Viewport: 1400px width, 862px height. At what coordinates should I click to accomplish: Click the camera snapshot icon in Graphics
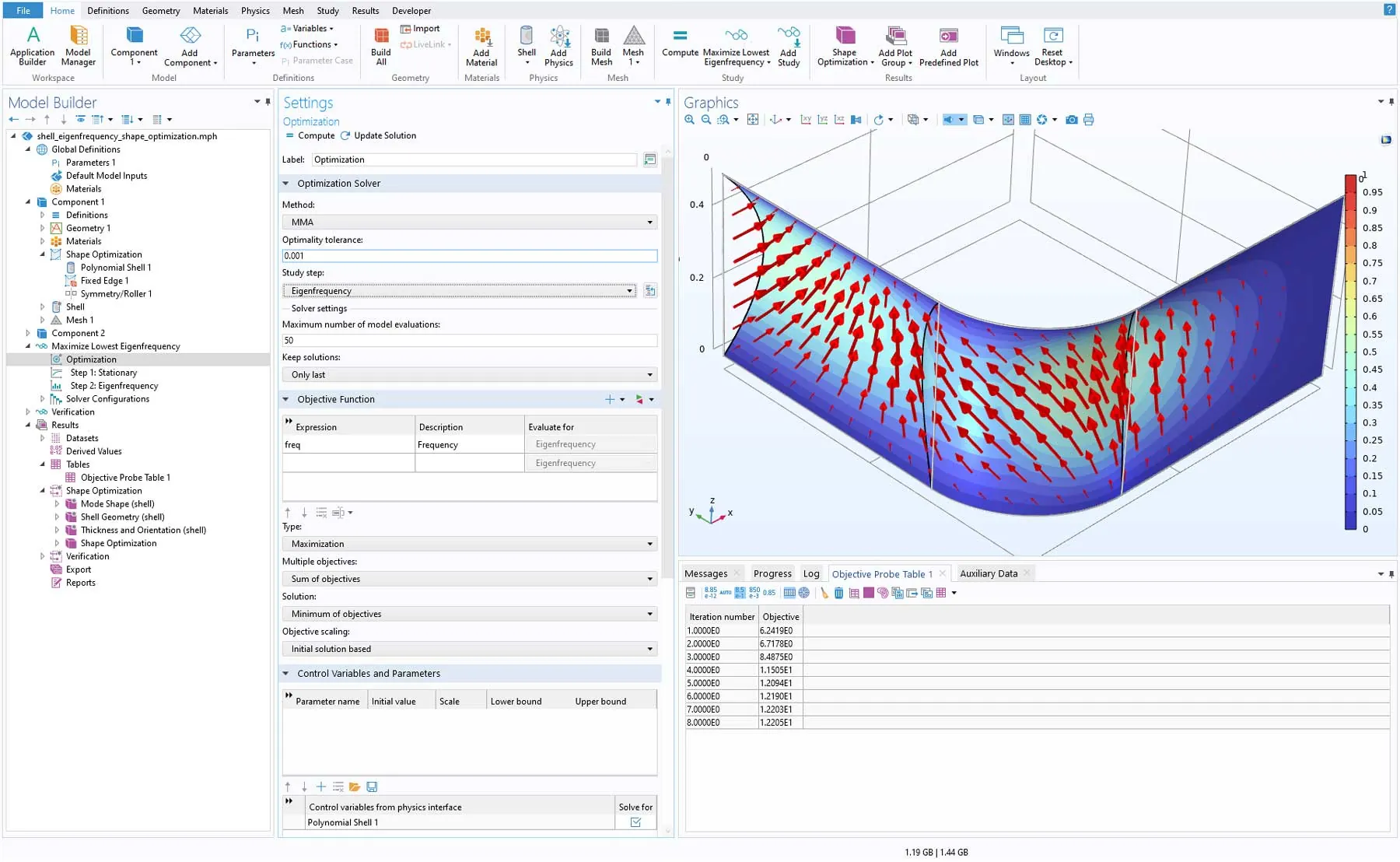[x=1072, y=120]
